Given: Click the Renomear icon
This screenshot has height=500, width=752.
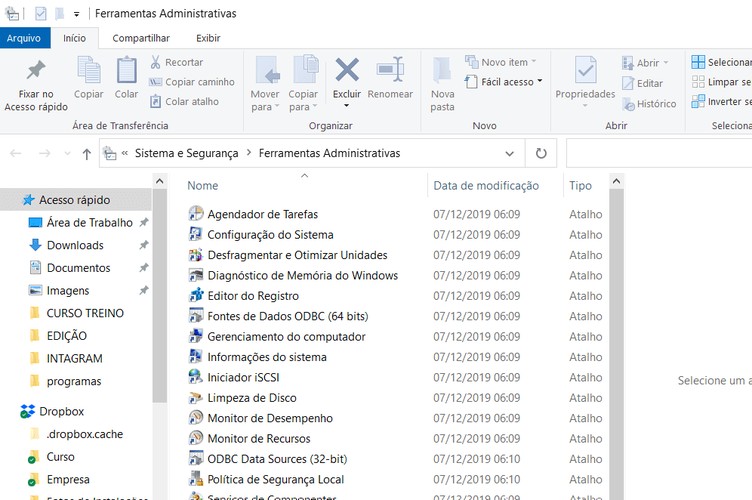Looking at the screenshot, I should 390,70.
